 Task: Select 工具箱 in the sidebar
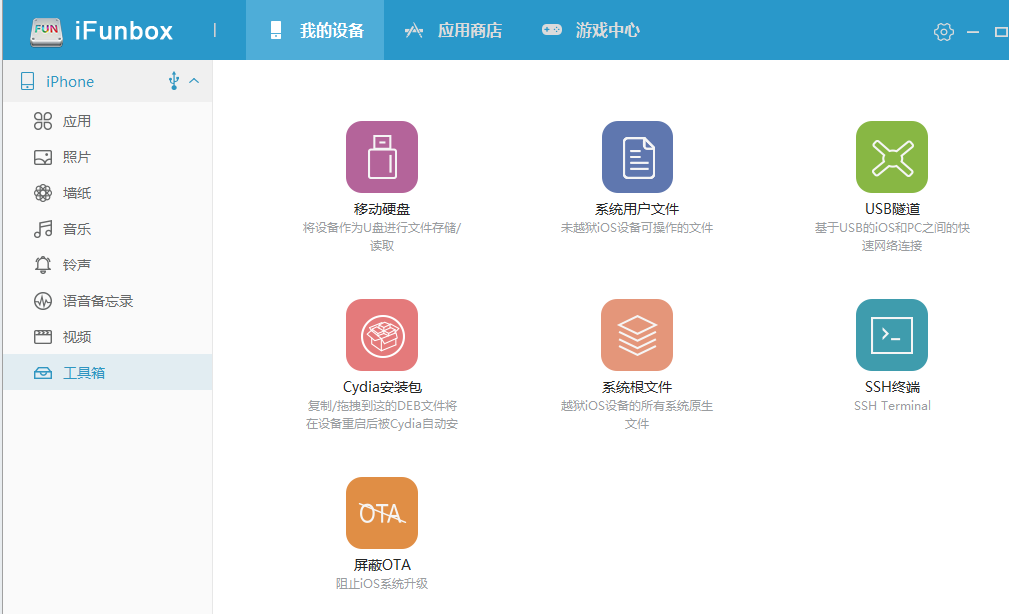pyautogui.click(x=107, y=372)
